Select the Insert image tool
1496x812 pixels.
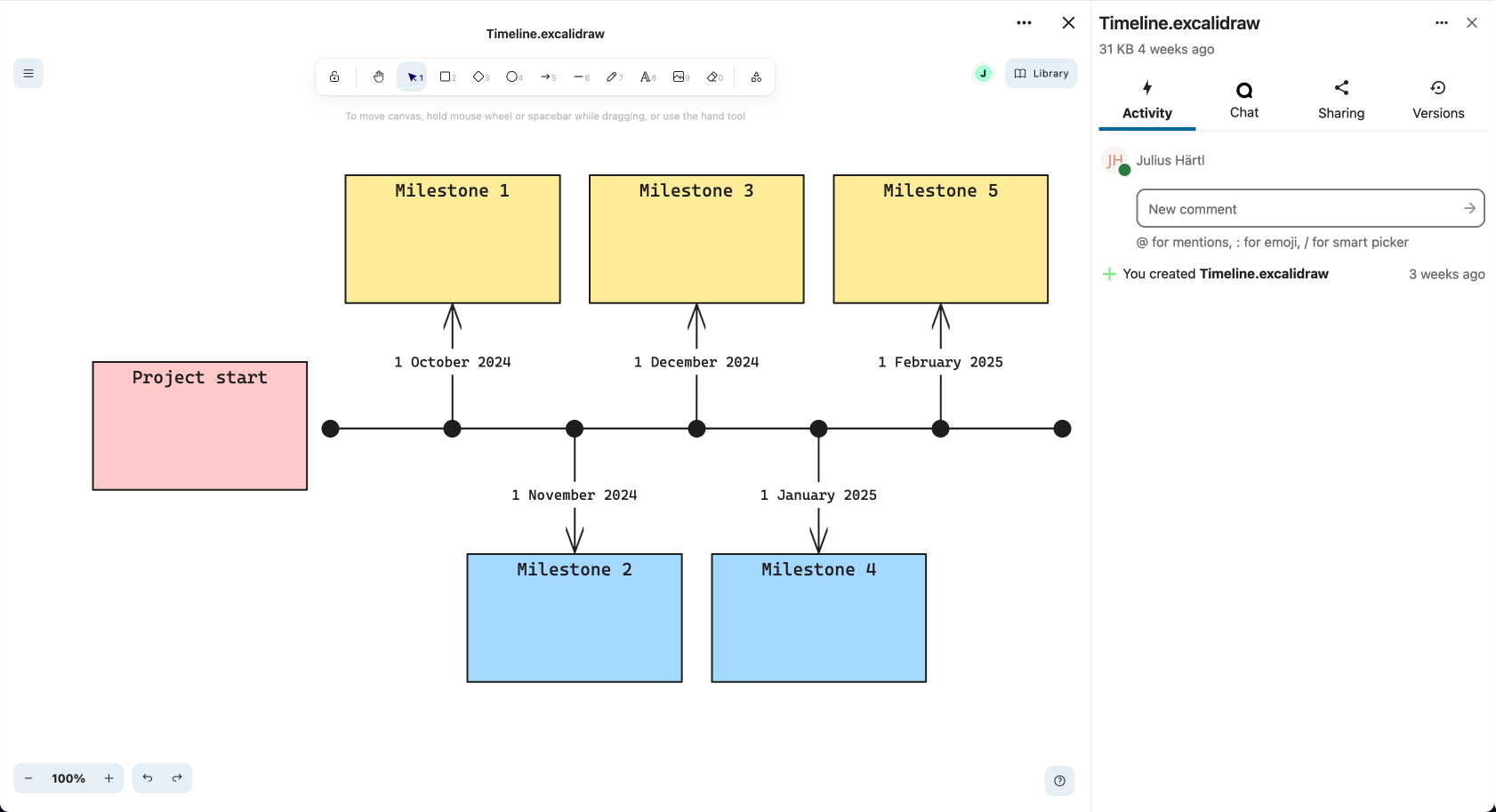coord(680,76)
